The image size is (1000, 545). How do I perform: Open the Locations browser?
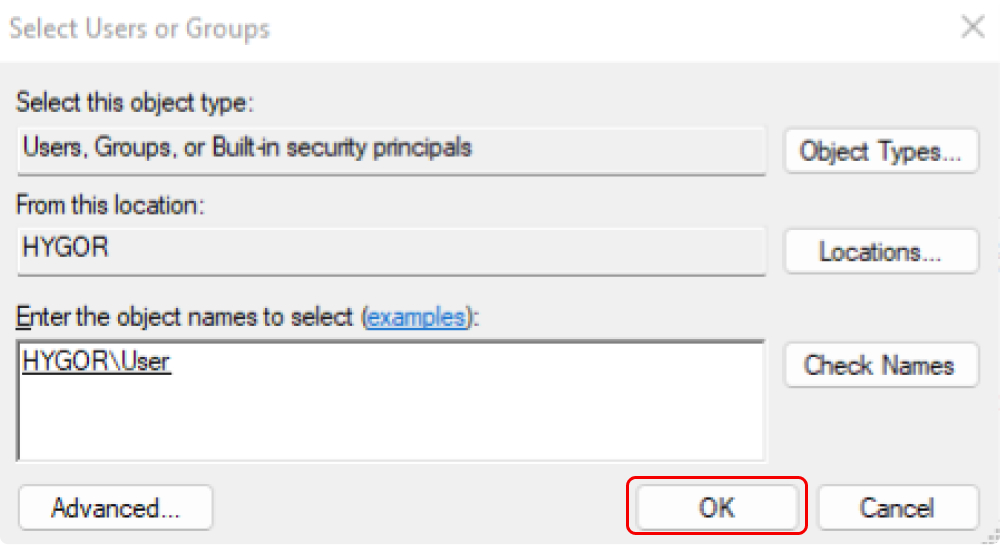[x=880, y=252]
